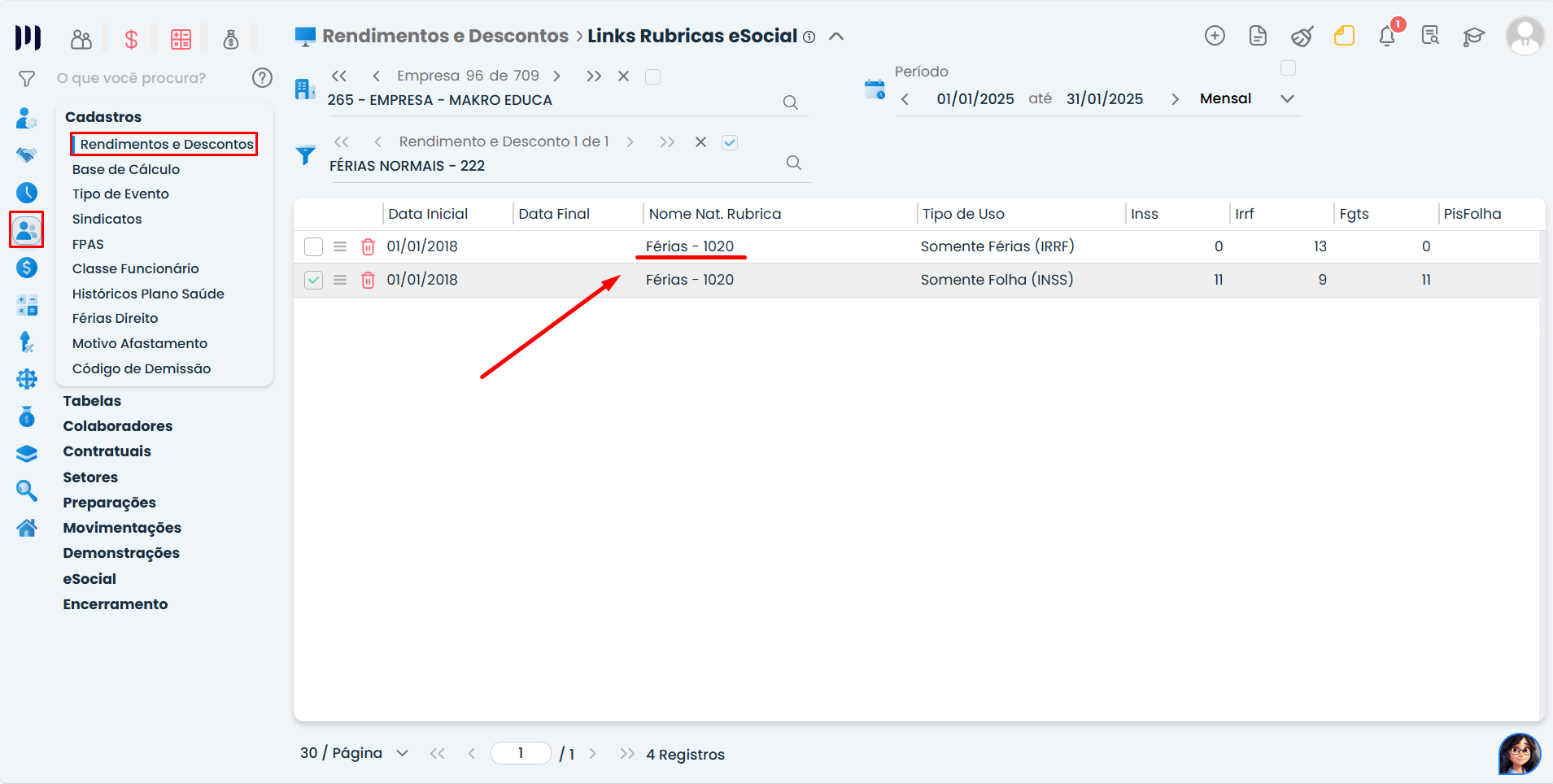Check the first row checkbox
Image resolution: width=1553 pixels, height=784 pixels.
(x=313, y=246)
